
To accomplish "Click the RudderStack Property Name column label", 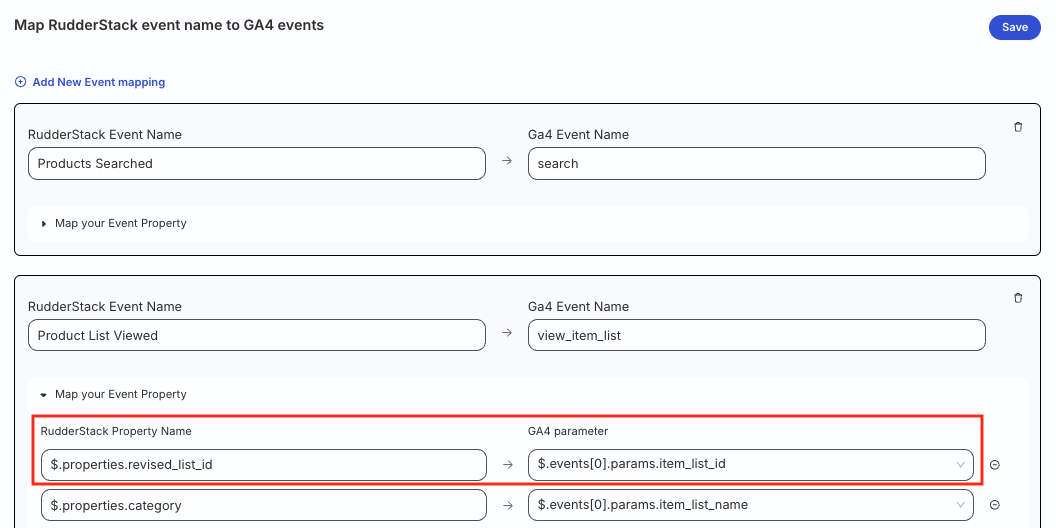I will tap(116, 431).
